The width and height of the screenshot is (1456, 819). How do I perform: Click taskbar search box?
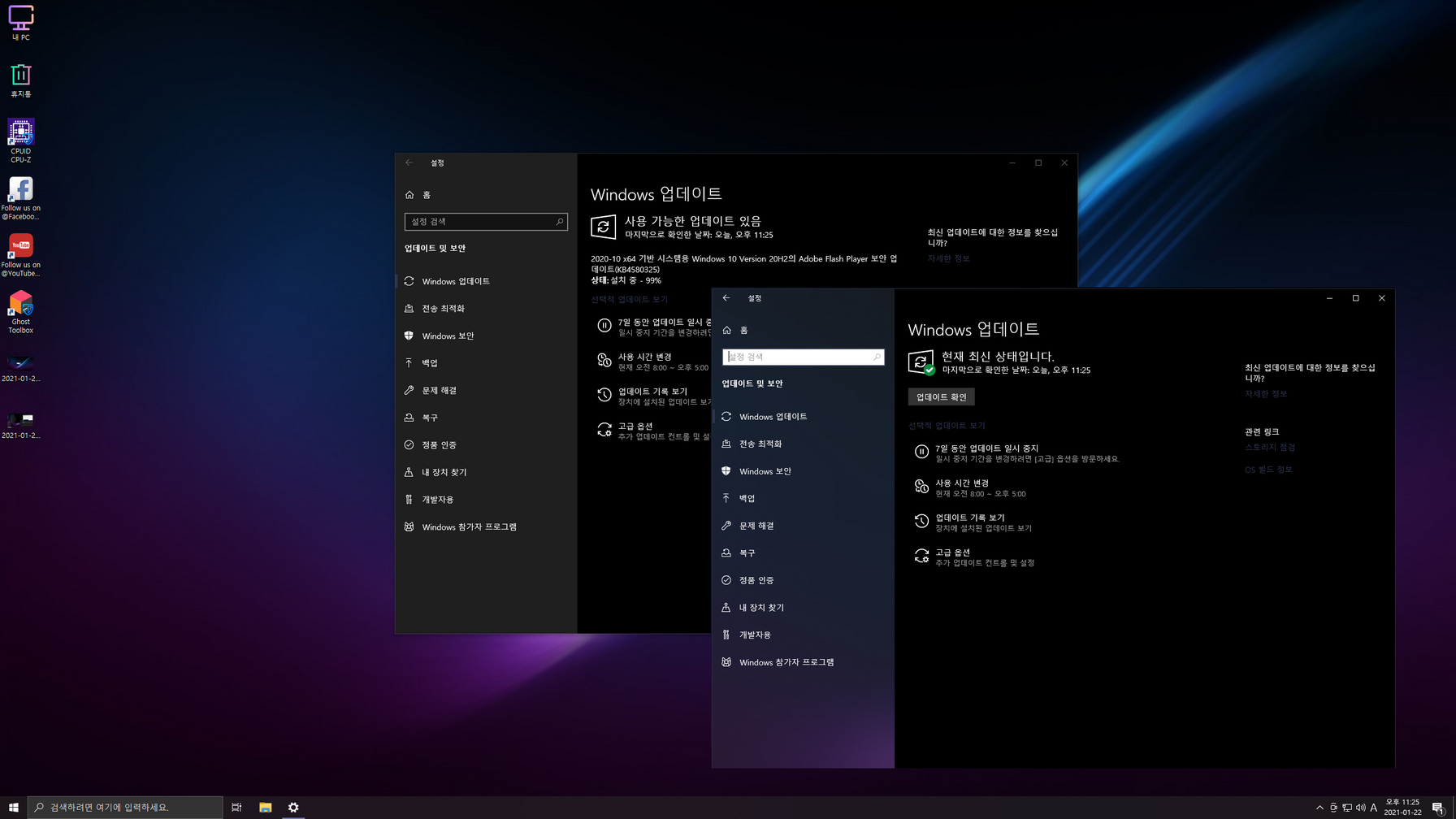click(125, 807)
